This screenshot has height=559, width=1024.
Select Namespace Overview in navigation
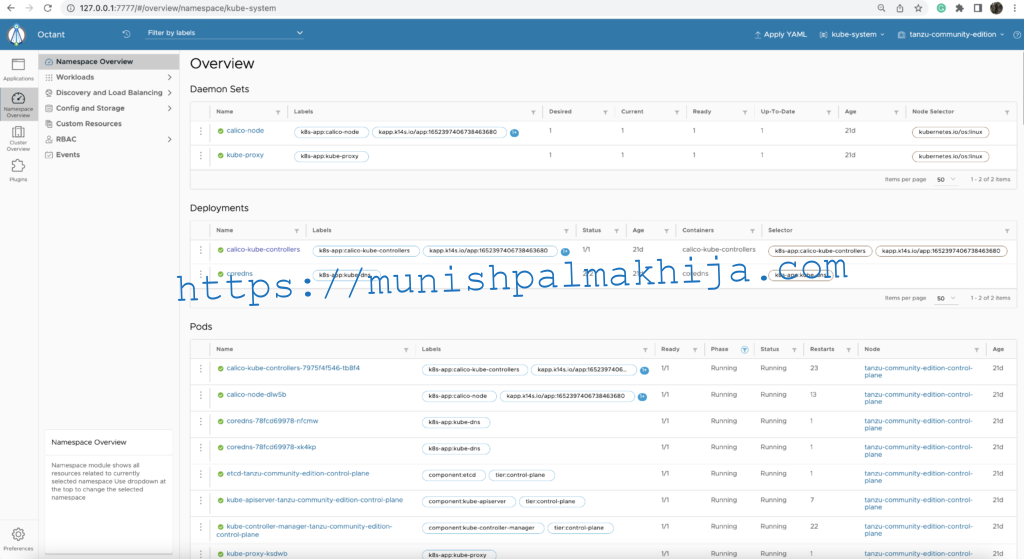(108, 61)
